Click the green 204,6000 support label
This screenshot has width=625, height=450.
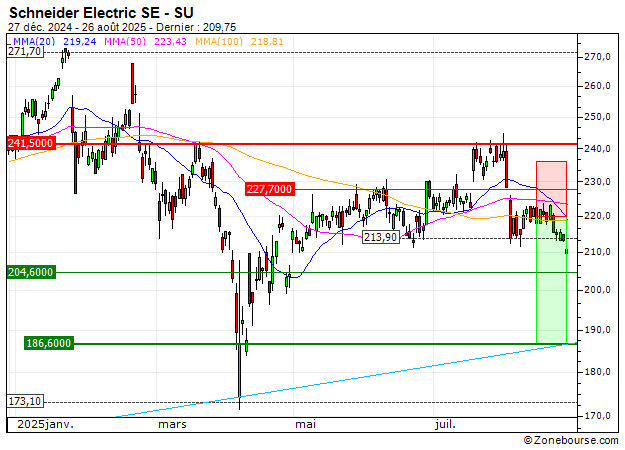tap(31, 272)
